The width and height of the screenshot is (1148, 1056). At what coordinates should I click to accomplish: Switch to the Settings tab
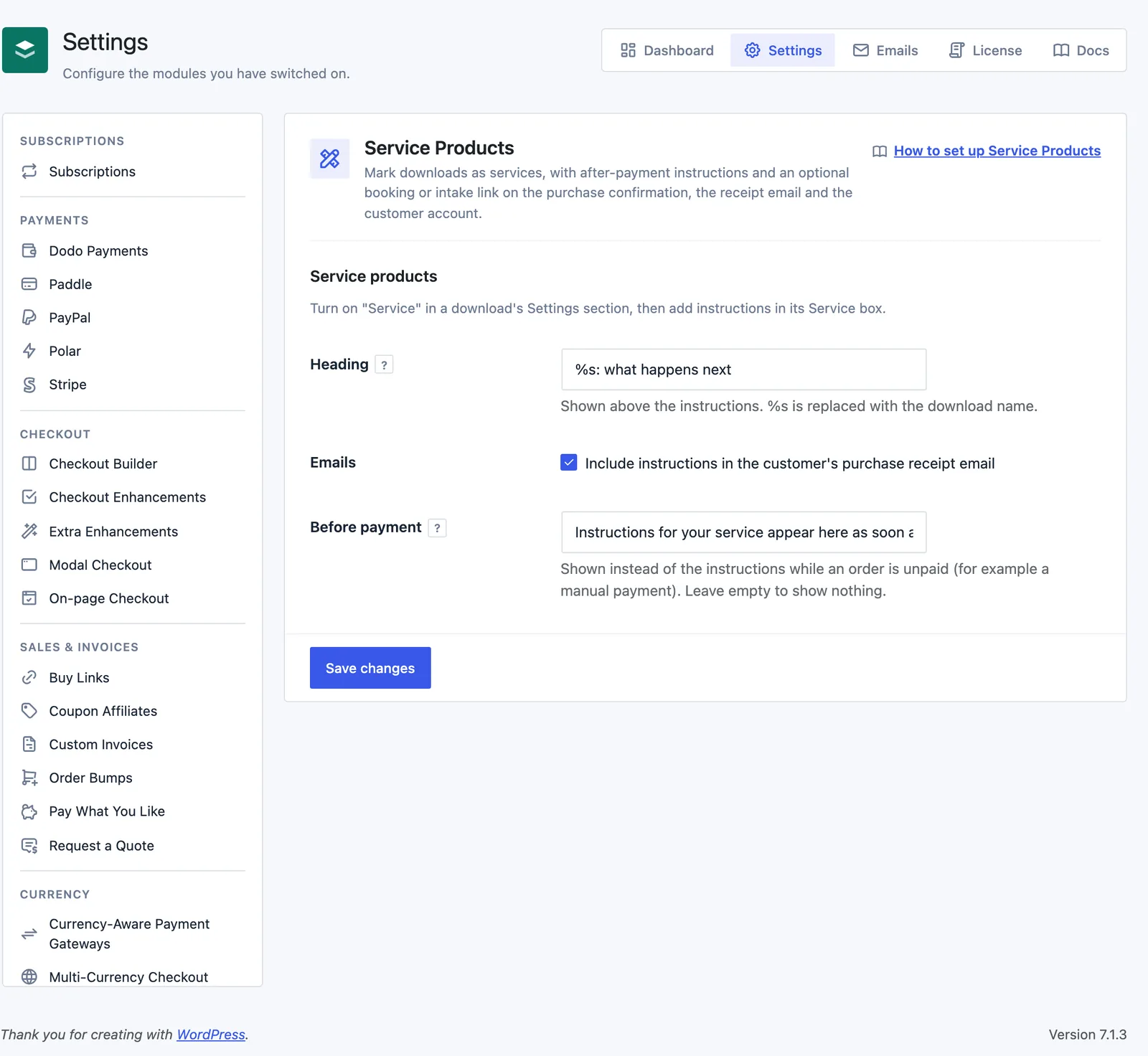pyautogui.click(x=783, y=50)
